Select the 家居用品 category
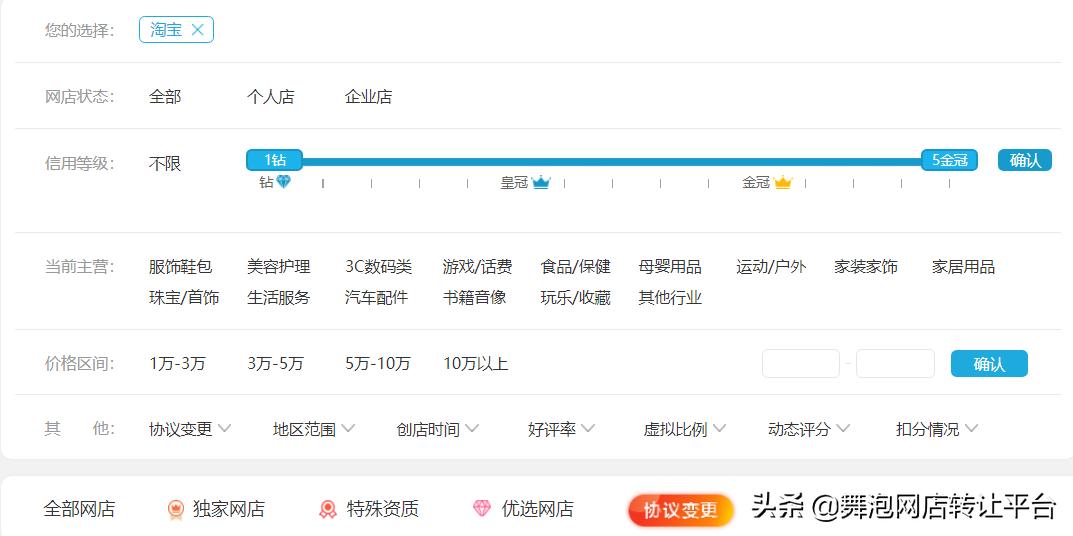The height and width of the screenshot is (536, 1073). click(x=964, y=267)
